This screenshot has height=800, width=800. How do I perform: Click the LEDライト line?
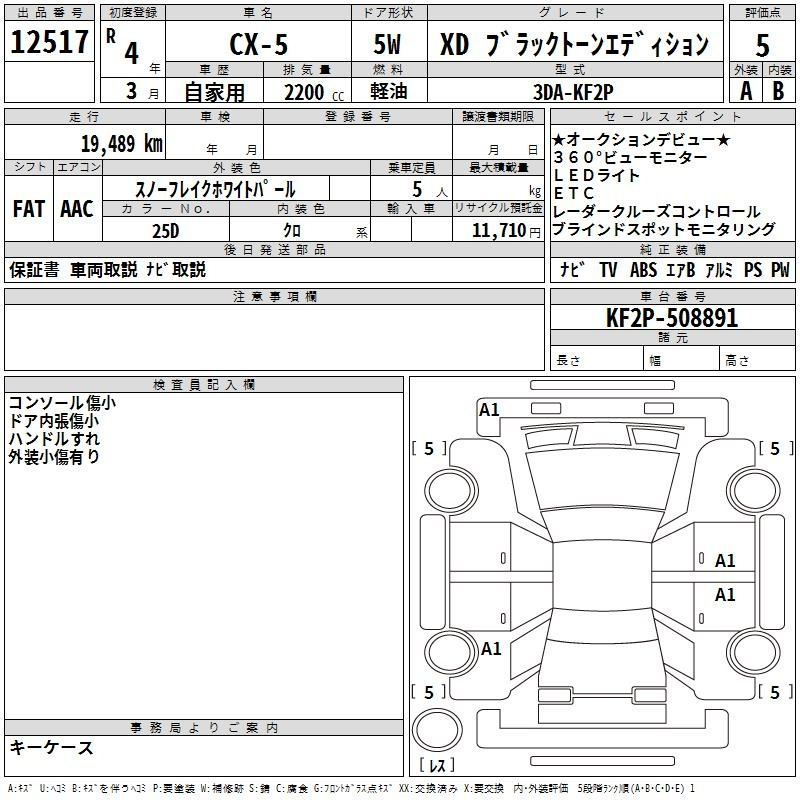596,176
